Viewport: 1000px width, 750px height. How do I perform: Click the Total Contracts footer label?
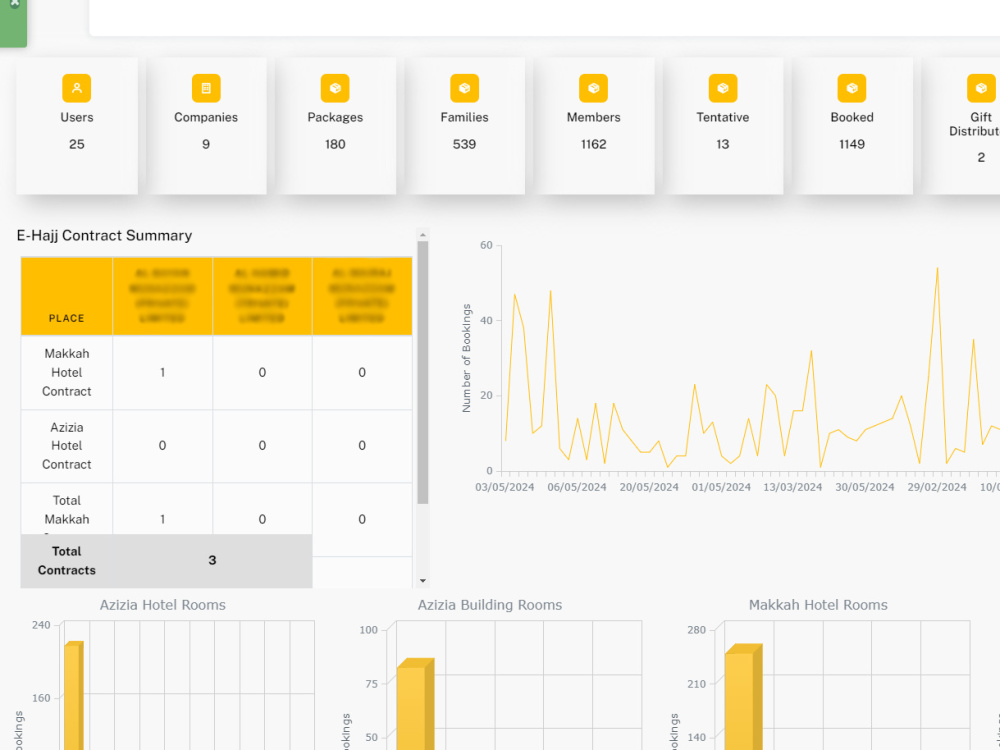tap(66, 561)
